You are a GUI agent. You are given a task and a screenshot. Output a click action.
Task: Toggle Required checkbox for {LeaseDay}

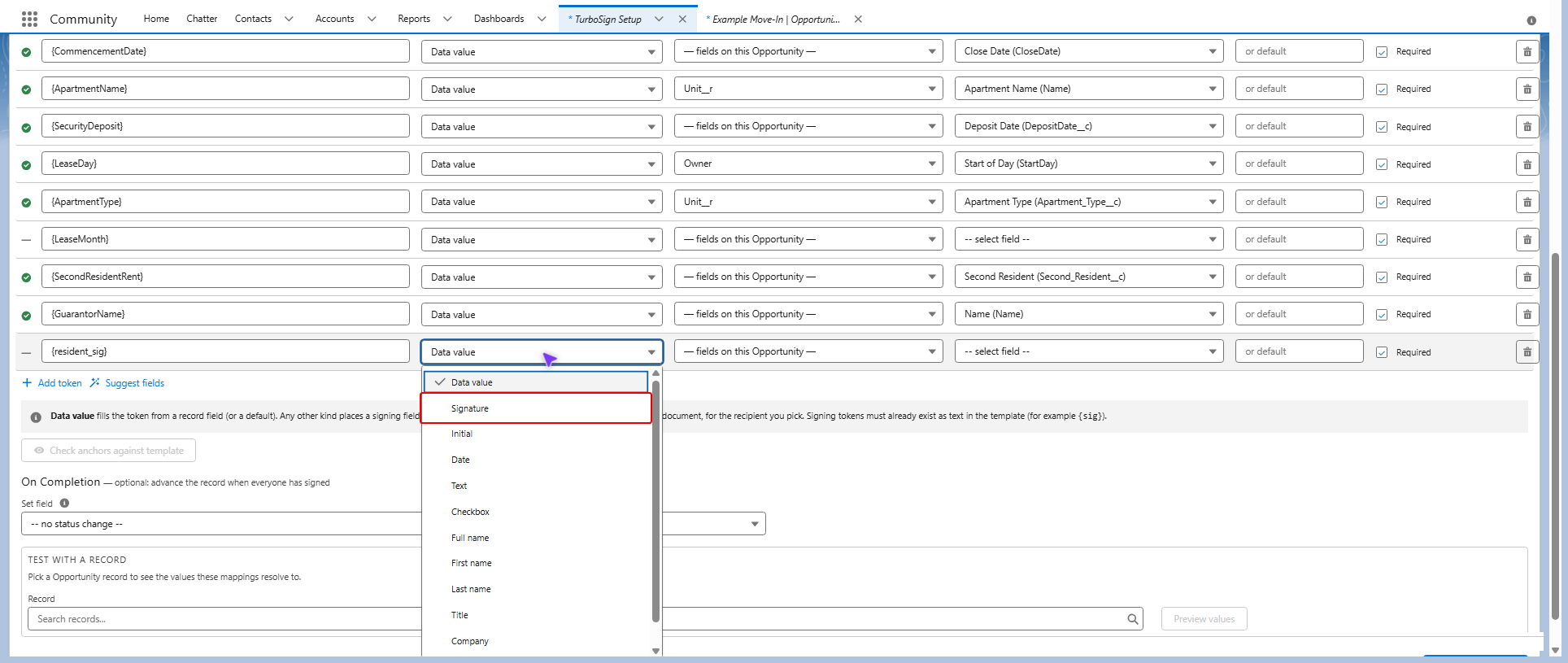tap(1382, 164)
